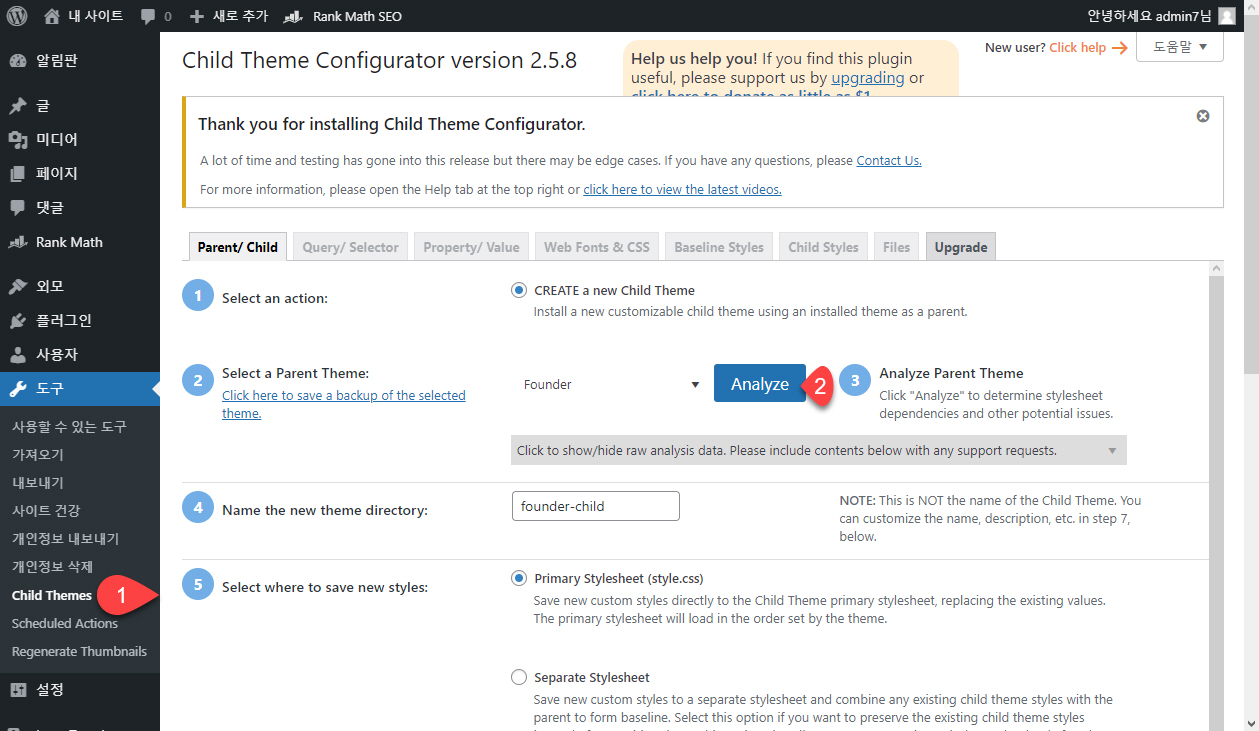Open the 미디어 media menu
Image resolution: width=1259 pixels, height=731 pixels.
[x=80, y=139]
